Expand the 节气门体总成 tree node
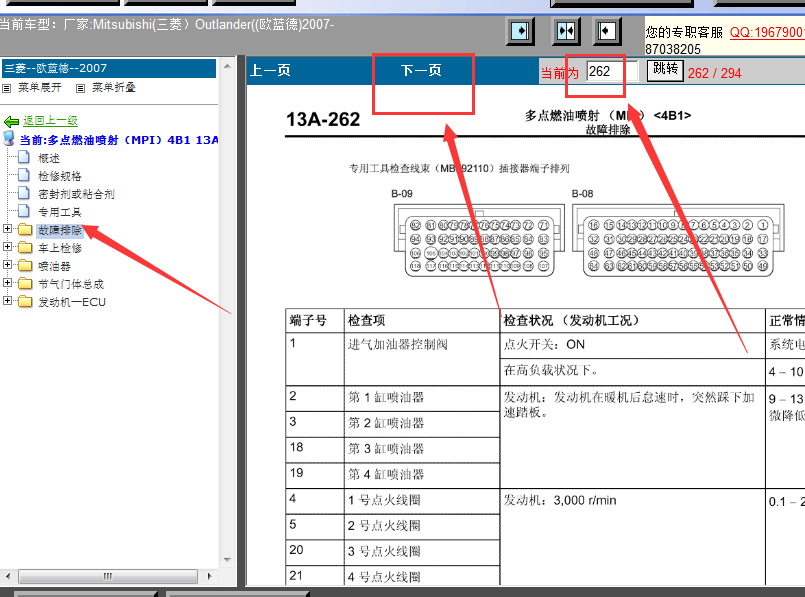This screenshot has height=597, width=805. [7, 283]
